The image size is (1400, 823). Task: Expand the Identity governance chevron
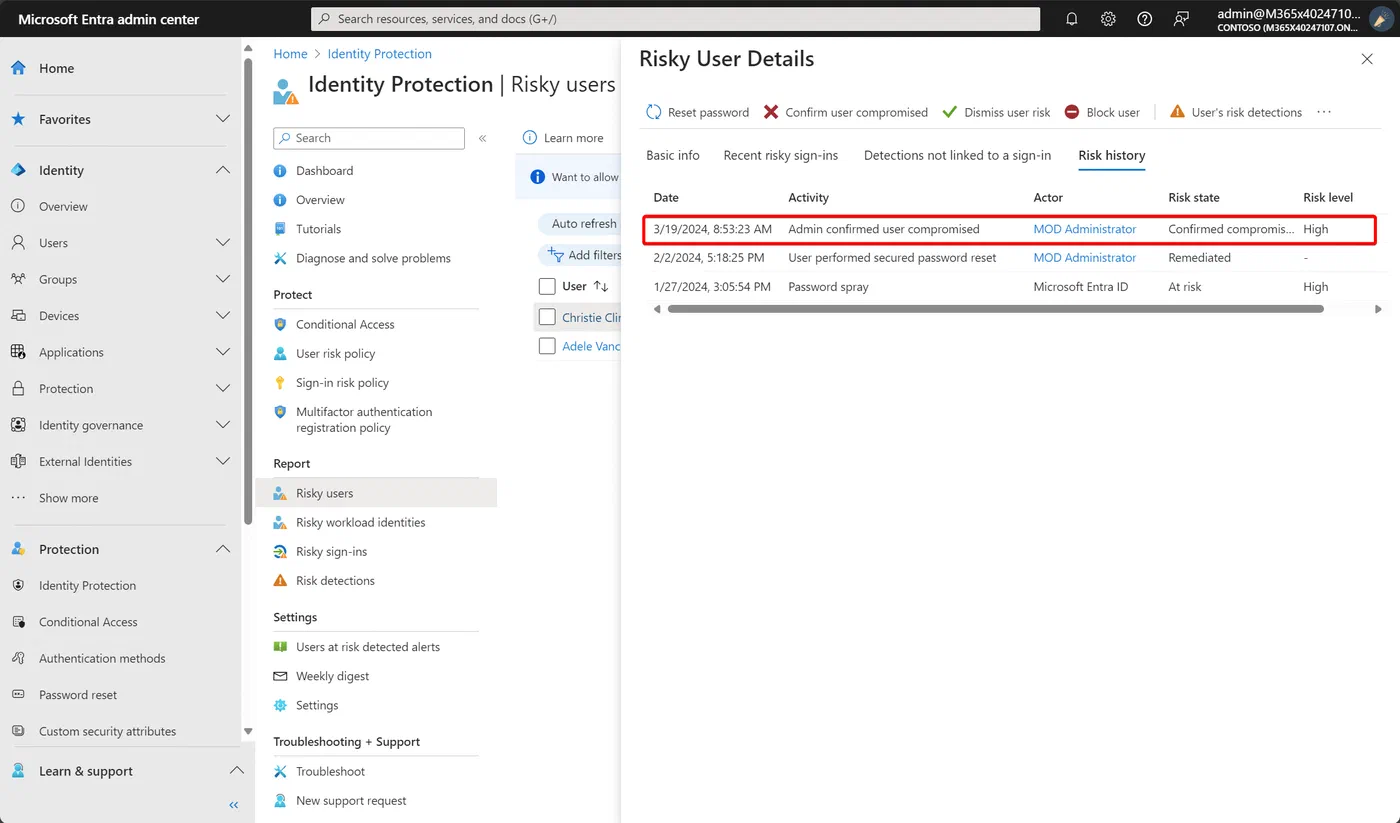pyautogui.click(x=223, y=425)
